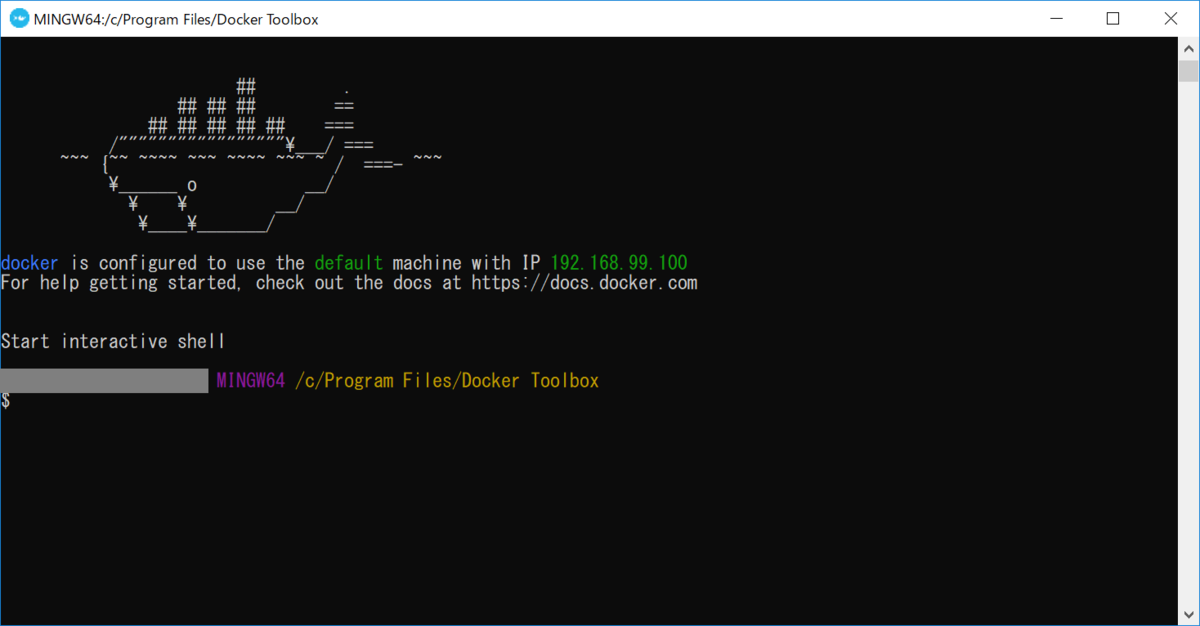Maximize the MINGW64 terminal window

coord(1113,18)
